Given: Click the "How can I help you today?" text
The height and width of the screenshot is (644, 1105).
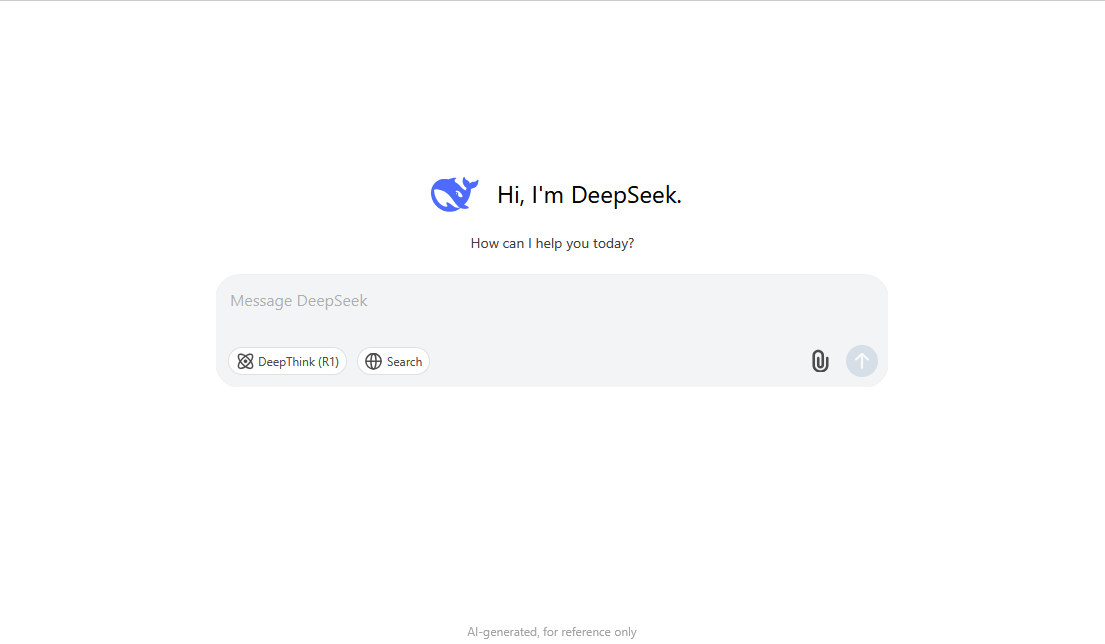Looking at the screenshot, I should (552, 244).
